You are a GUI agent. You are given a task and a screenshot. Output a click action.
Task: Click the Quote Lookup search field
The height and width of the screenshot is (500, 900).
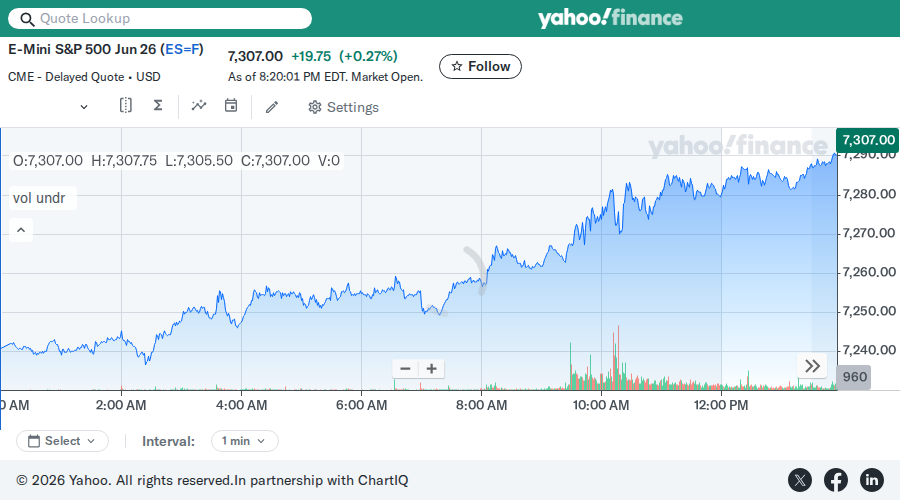coord(160,18)
